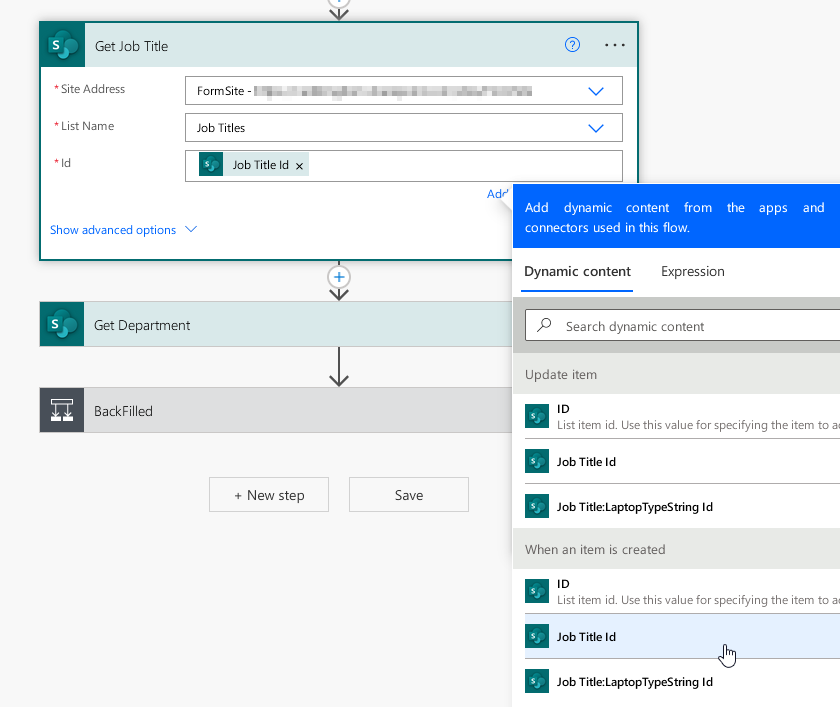Click the SharePoint icon on Get Job Title
Image resolution: width=840 pixels, height=707 pixels.
click(x=62, y=46)
